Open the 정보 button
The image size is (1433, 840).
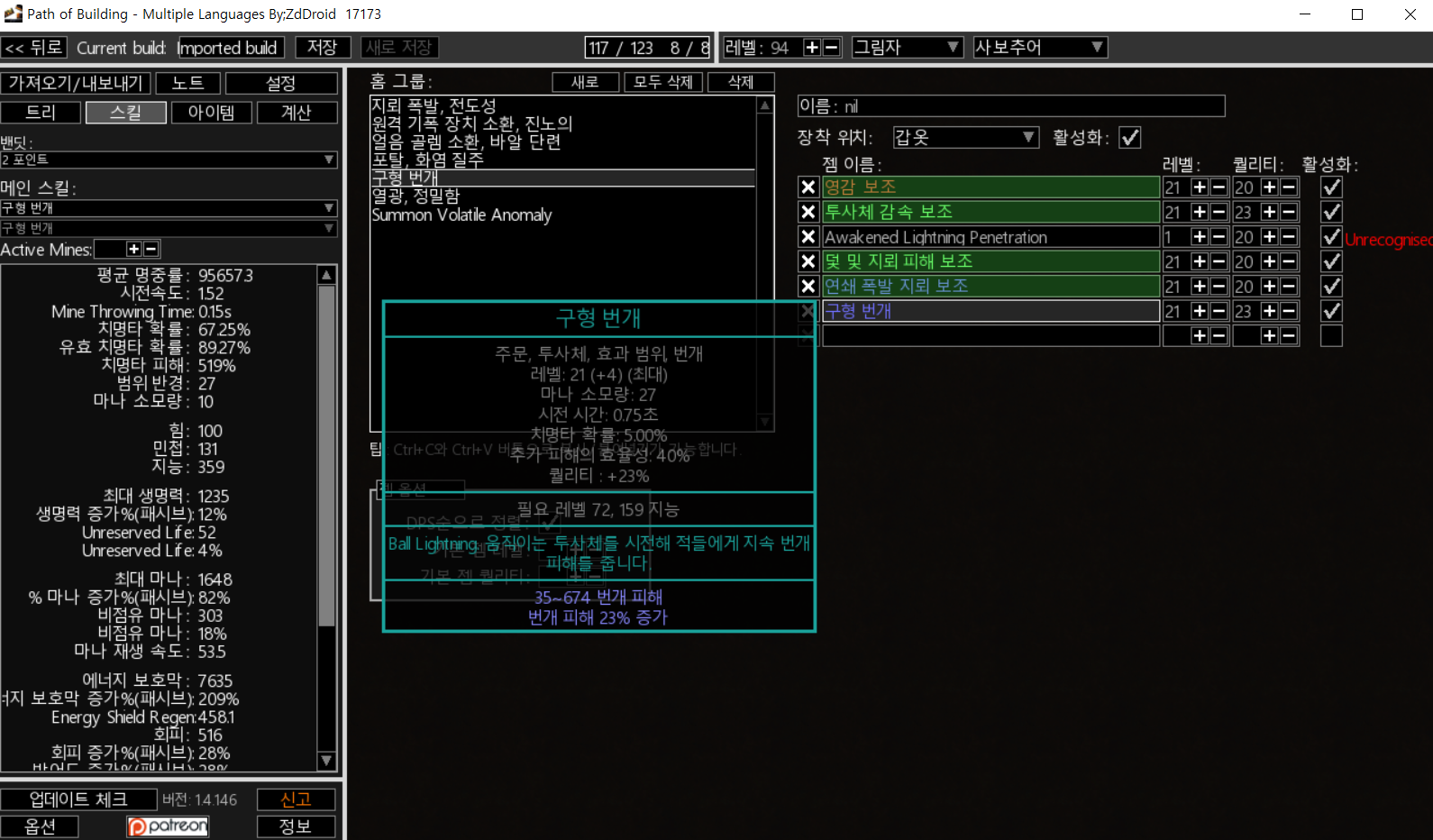296,826
